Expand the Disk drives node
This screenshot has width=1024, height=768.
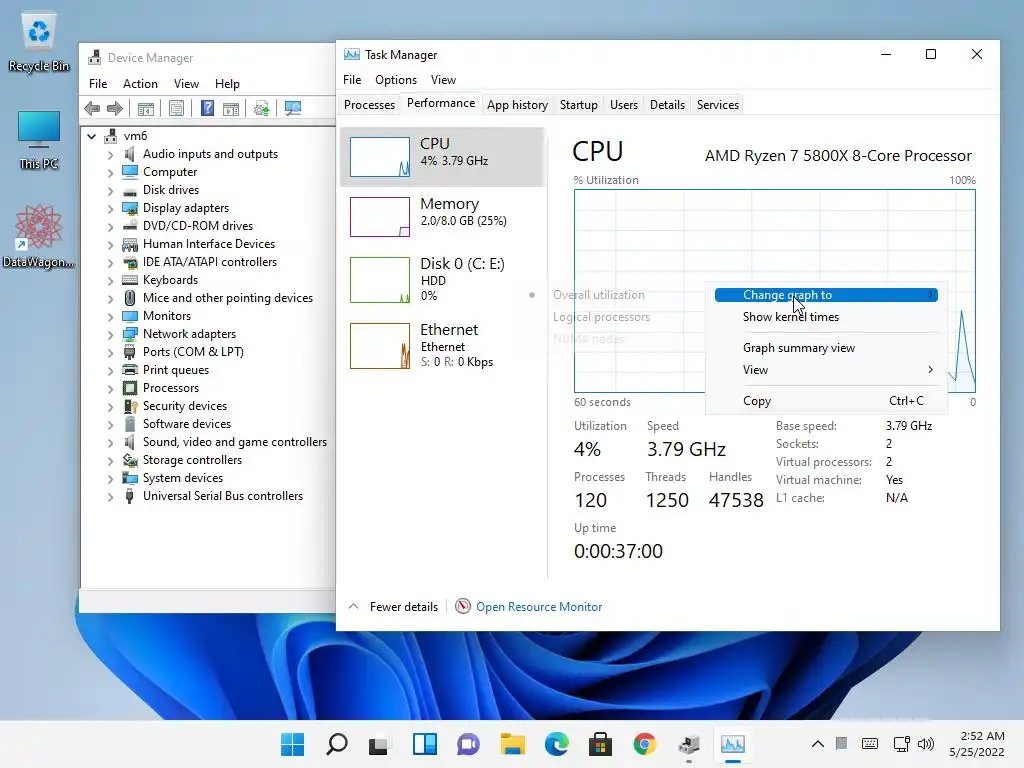pos(110,191)
